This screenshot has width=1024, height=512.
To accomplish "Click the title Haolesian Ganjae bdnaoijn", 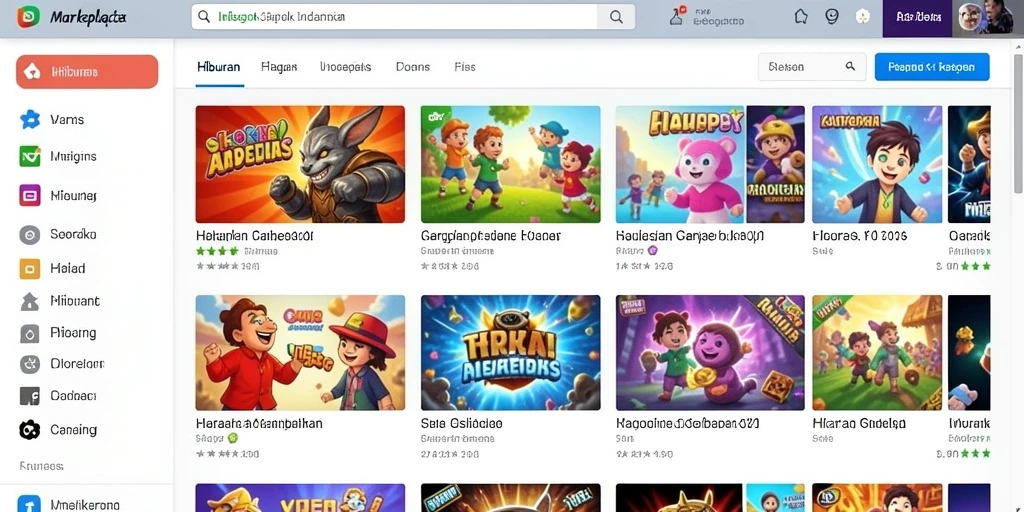I will coord(688,236).
